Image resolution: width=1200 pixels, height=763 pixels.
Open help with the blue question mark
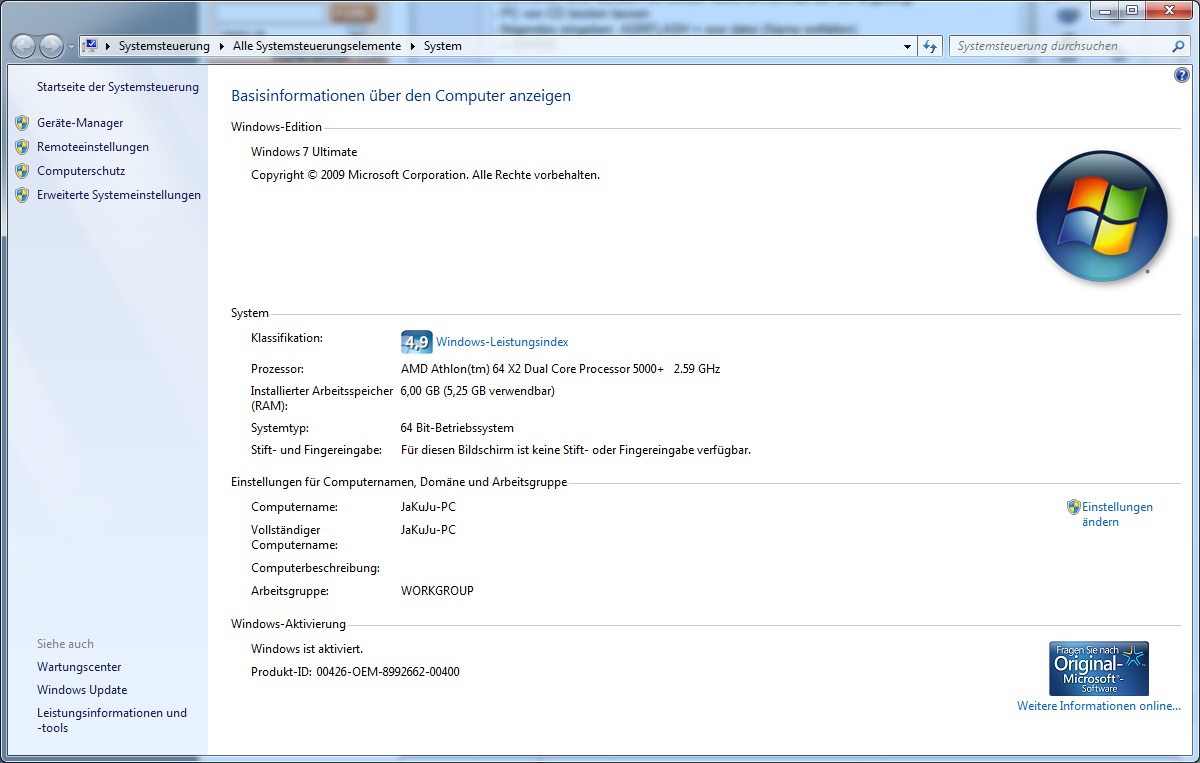click(1181, 75)
